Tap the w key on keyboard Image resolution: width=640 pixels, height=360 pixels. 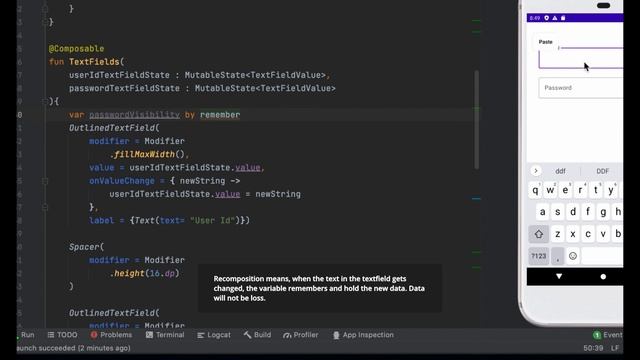click(x=550, y=190)
